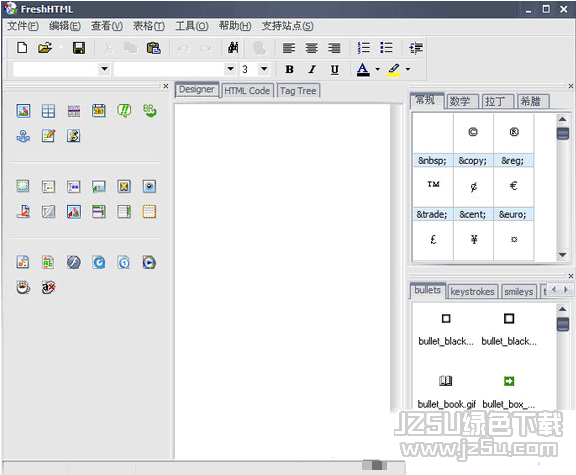
Task: Insert table icon in left panel
Action: 48,111
